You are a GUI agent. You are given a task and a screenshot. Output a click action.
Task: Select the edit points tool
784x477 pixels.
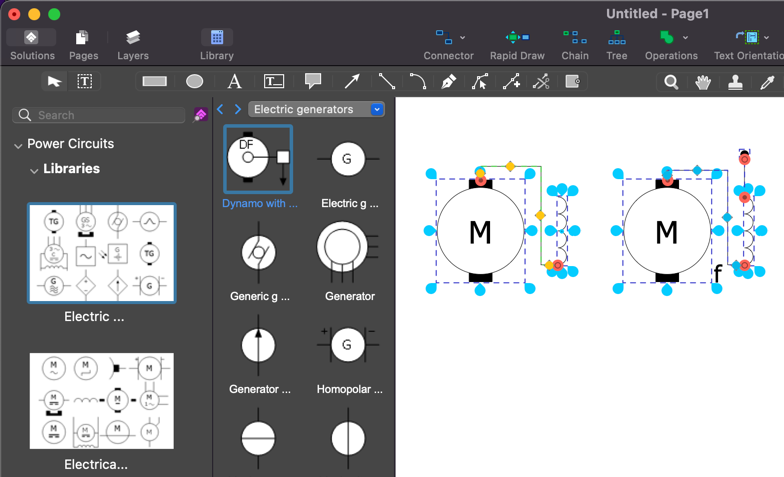point(480,81)
